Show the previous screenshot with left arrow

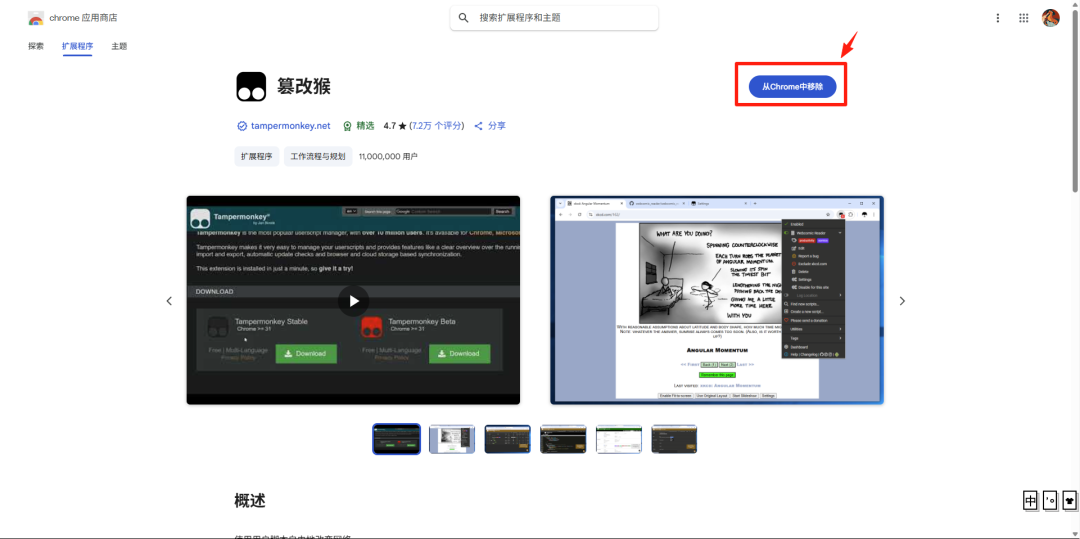169,301
